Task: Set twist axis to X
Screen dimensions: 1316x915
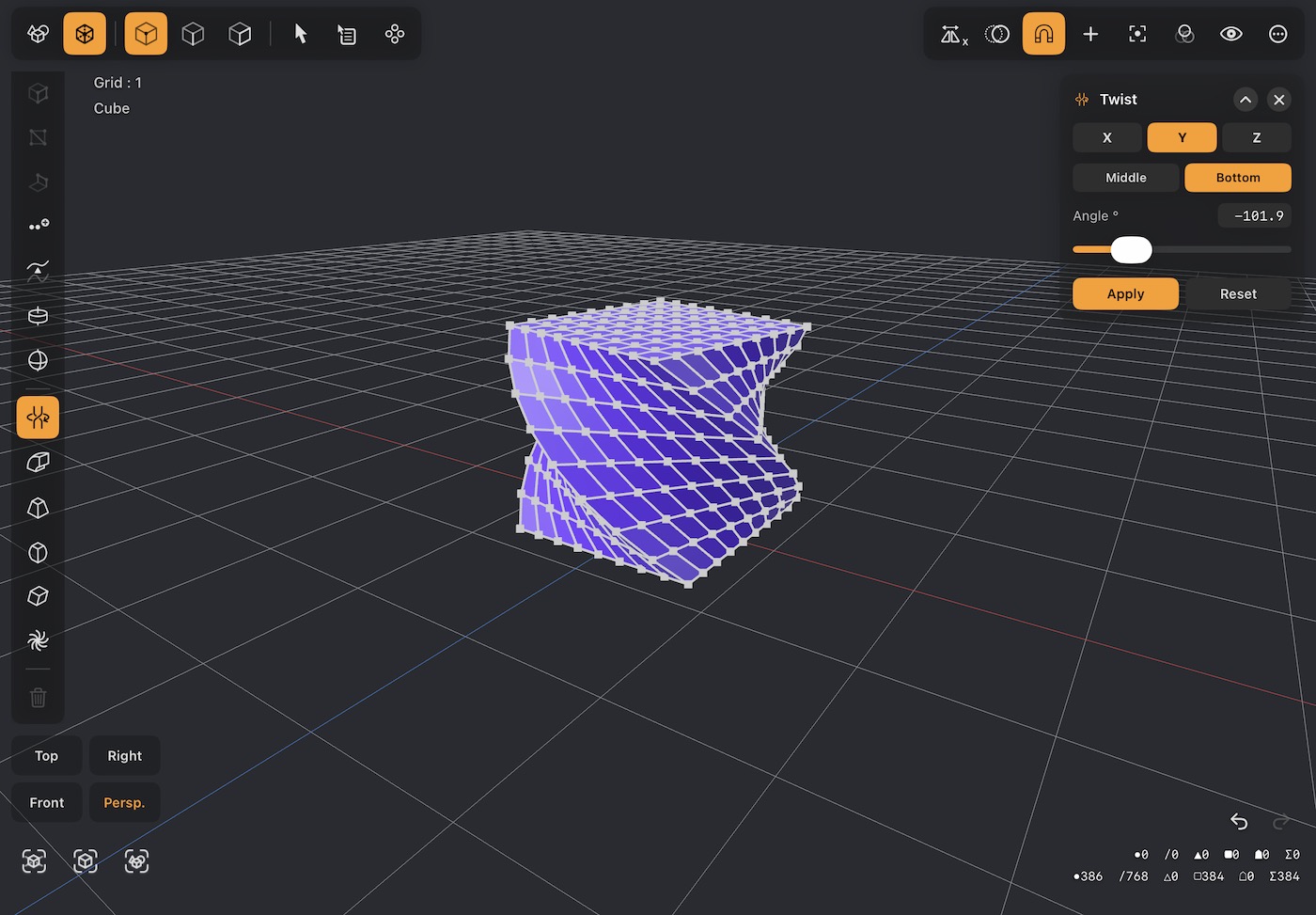Action: click(x=1107, y=137)
